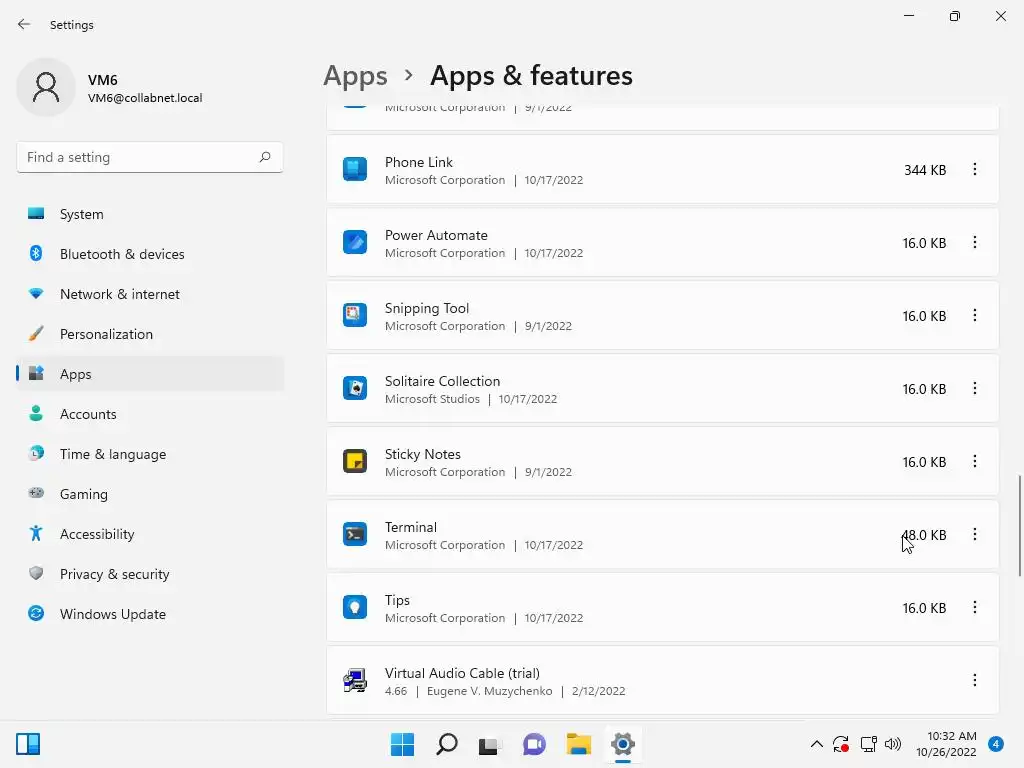Go back with the Settings back arrow
This screenshot has height=768, width=1024.
[x=24, y=25]
